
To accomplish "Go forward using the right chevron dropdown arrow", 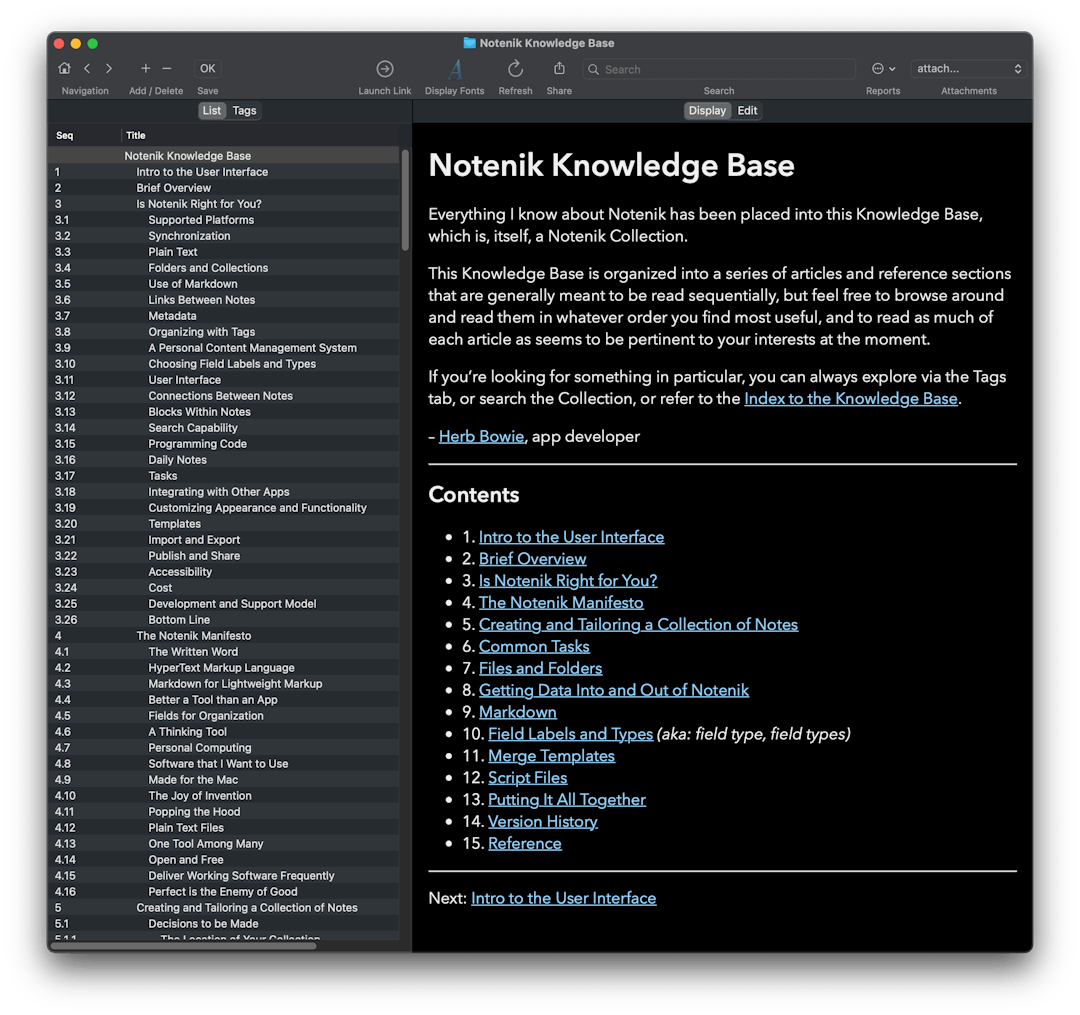I will pyautogui.click(x=109, y=69).
